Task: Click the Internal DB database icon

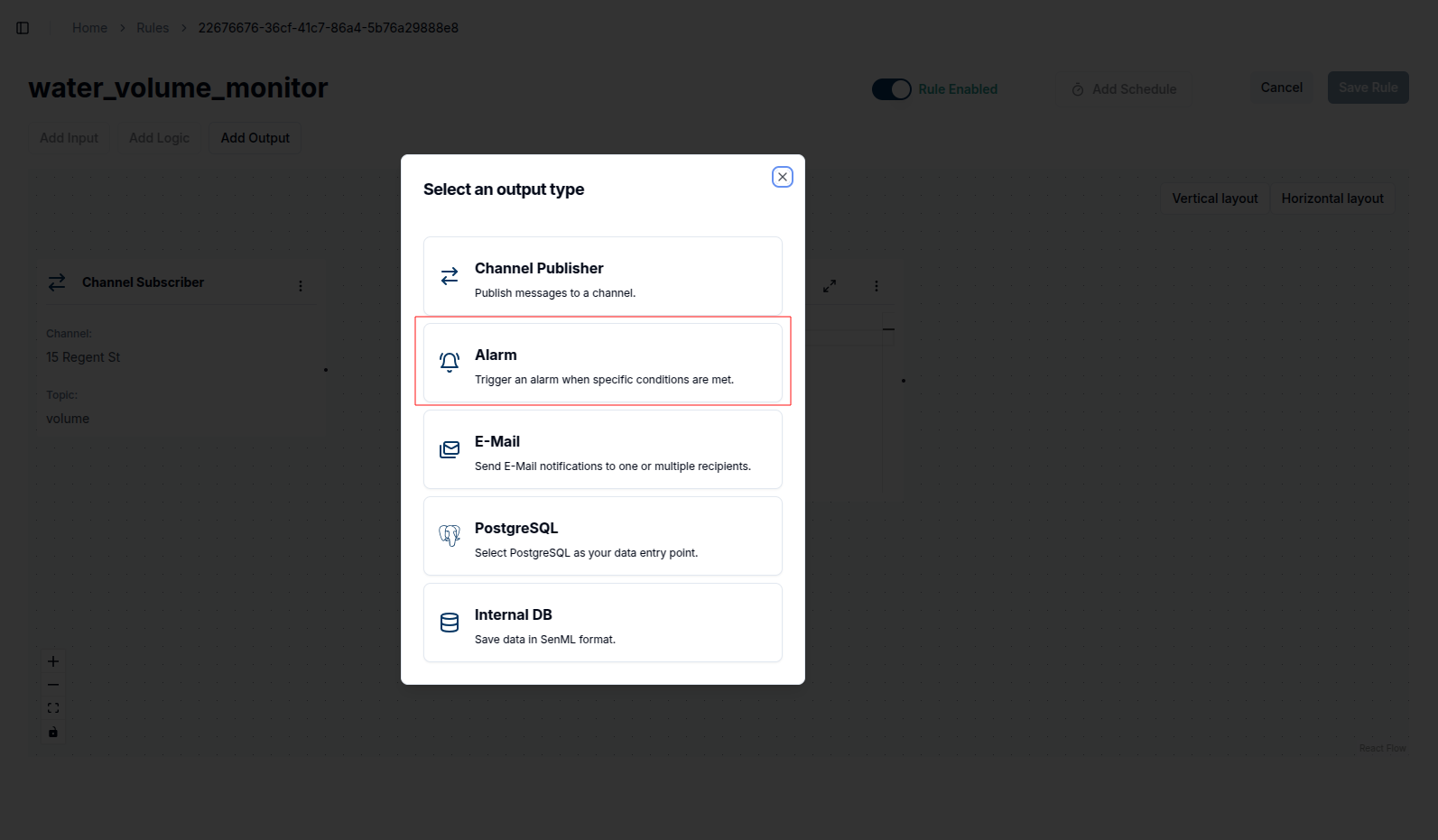Action: (450, 623)
